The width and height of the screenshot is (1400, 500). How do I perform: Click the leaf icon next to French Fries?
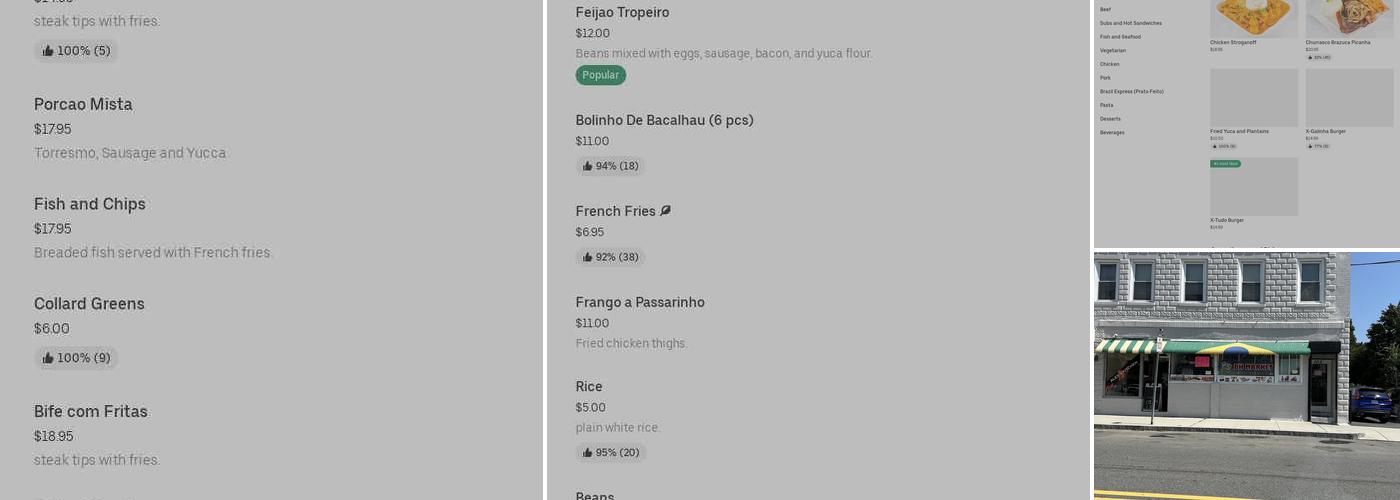point(666,211)
